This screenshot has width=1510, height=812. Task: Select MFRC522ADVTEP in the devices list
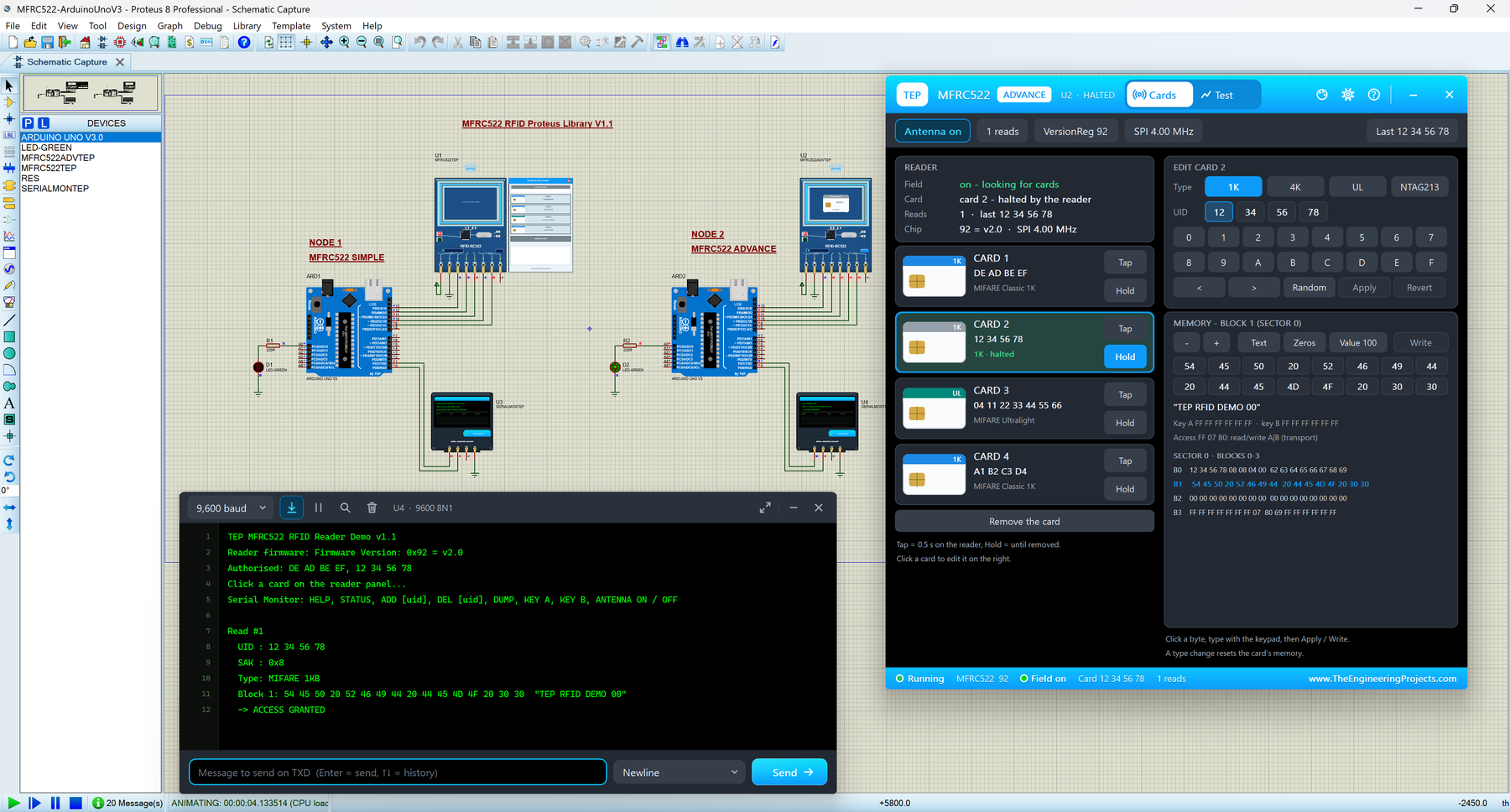coord(58,158)
